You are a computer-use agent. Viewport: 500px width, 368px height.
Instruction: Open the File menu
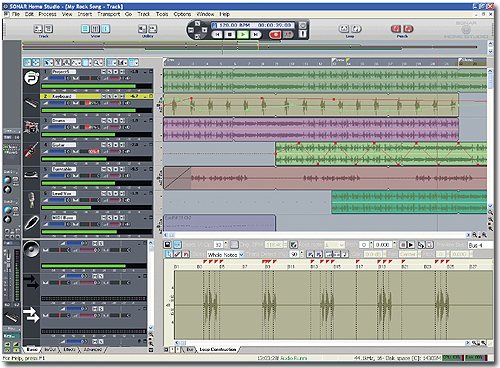coord(15,14)
